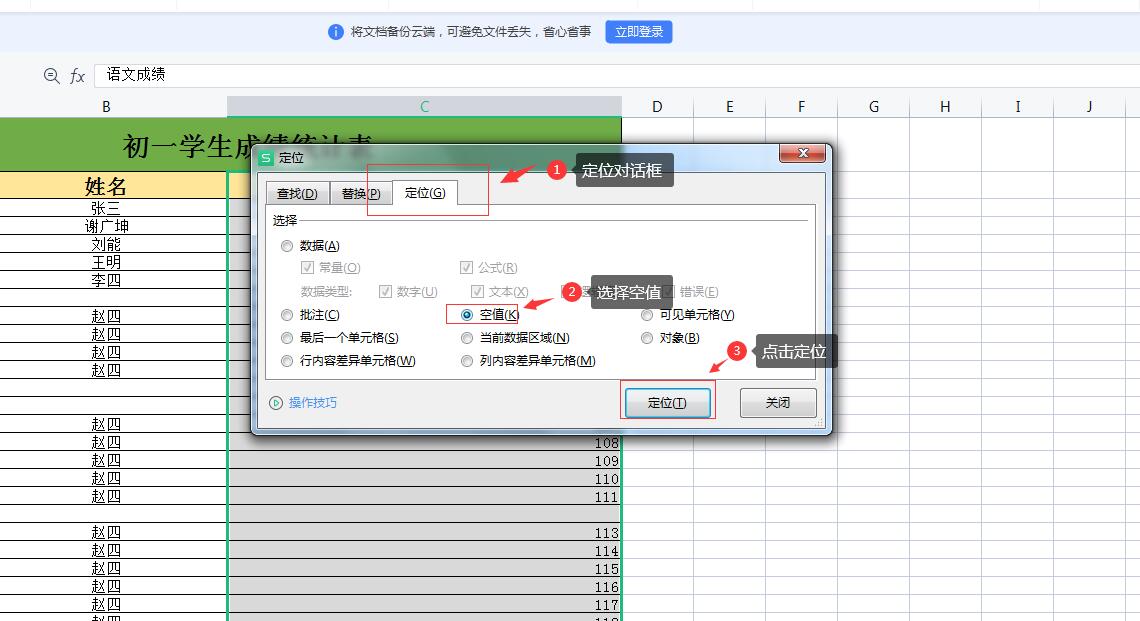Select column B header
1140x621 pixels.
(x=106, y=107)
